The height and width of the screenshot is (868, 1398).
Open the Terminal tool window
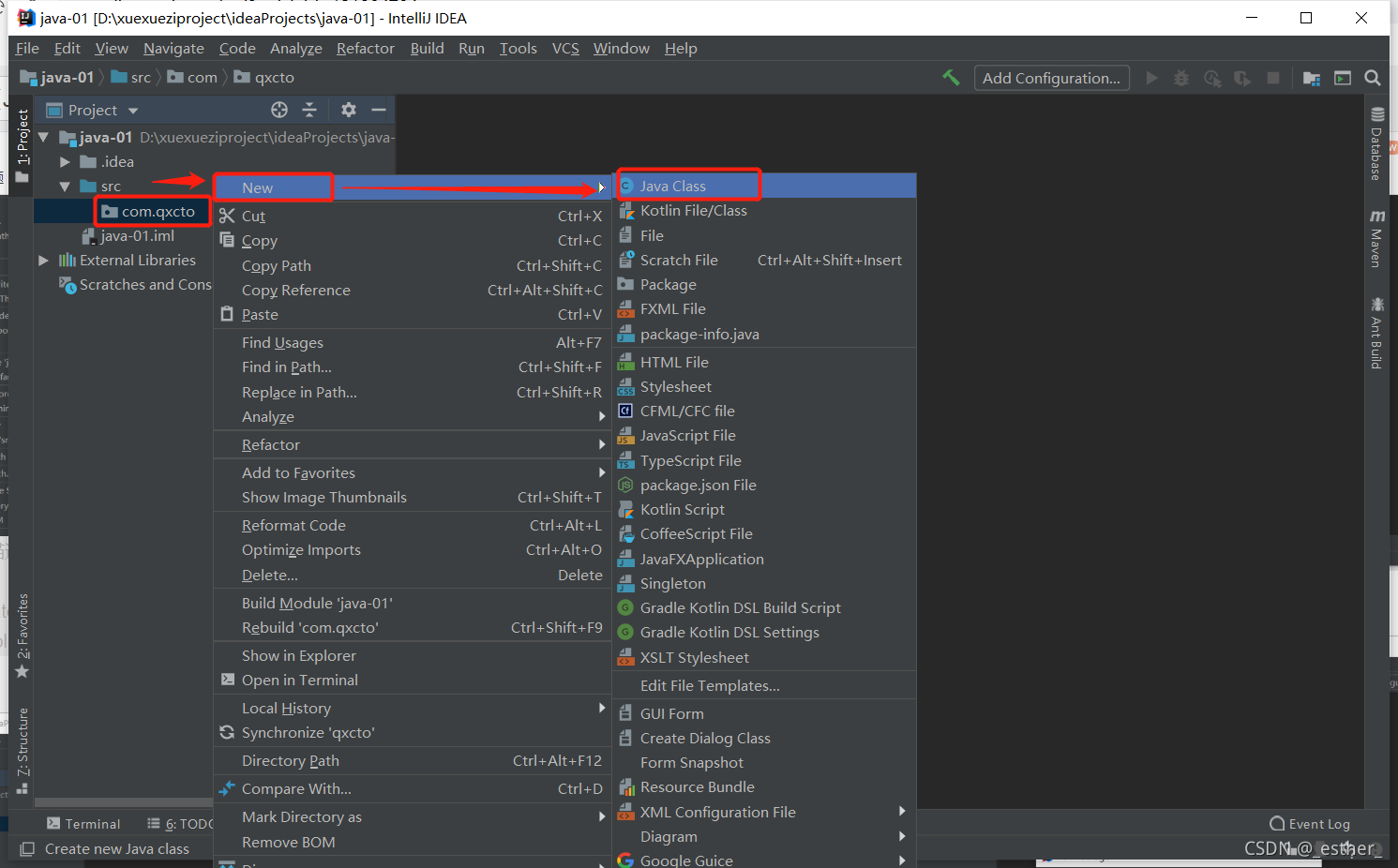pyautogui.click(x=83, y=824)
